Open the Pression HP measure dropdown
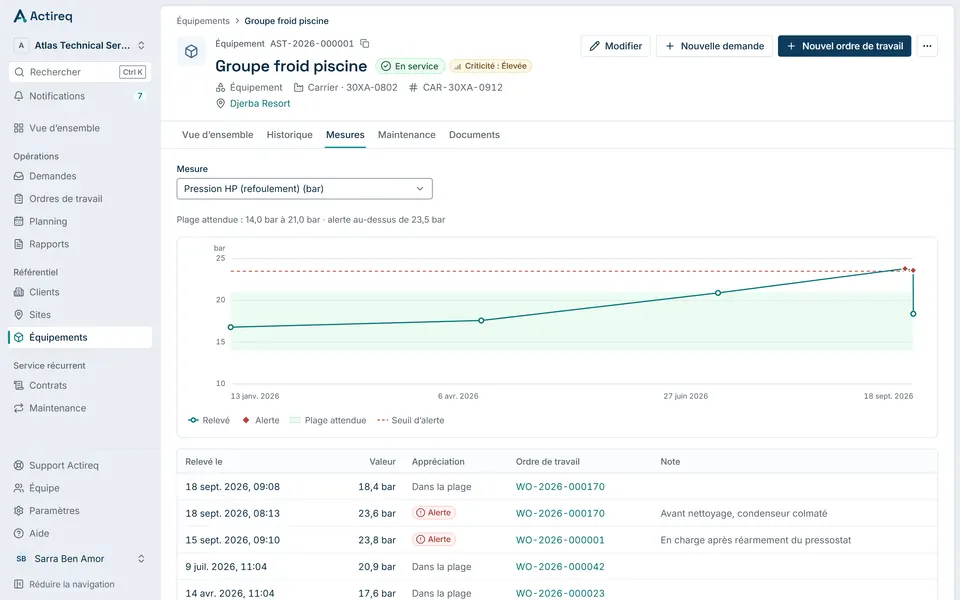This screenshot has height=600, width=960. (x=304, y=189)
